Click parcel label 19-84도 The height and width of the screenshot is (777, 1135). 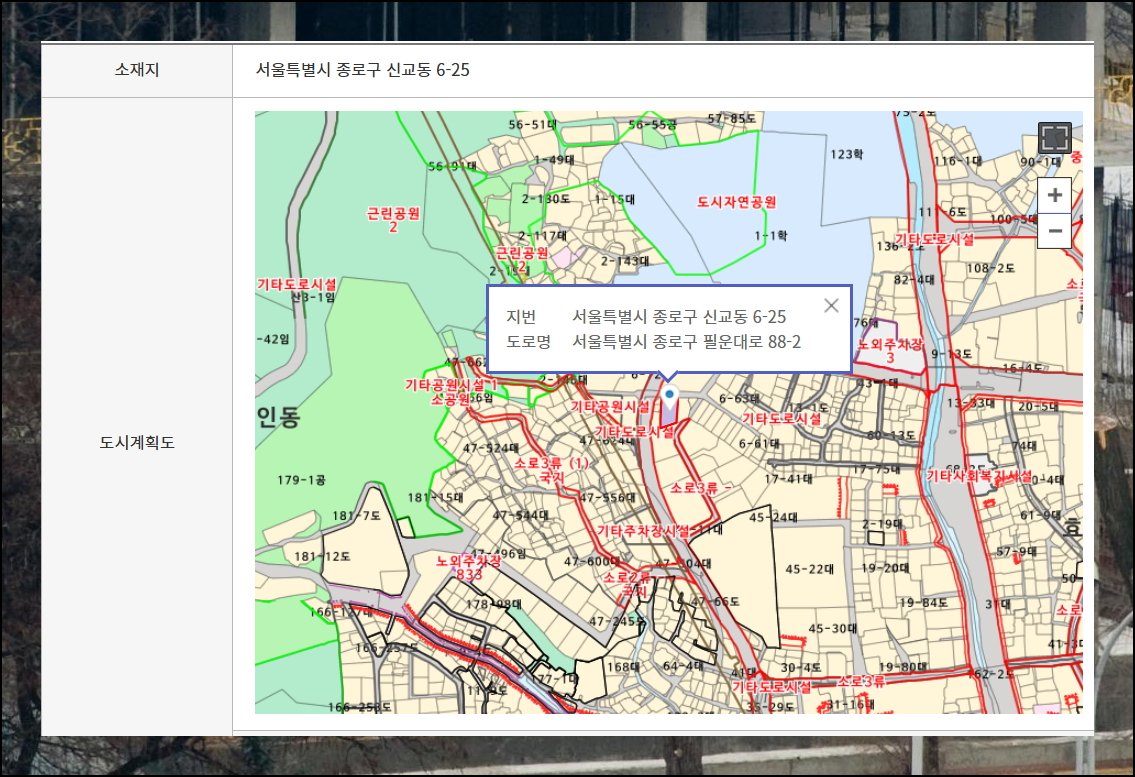924,602
